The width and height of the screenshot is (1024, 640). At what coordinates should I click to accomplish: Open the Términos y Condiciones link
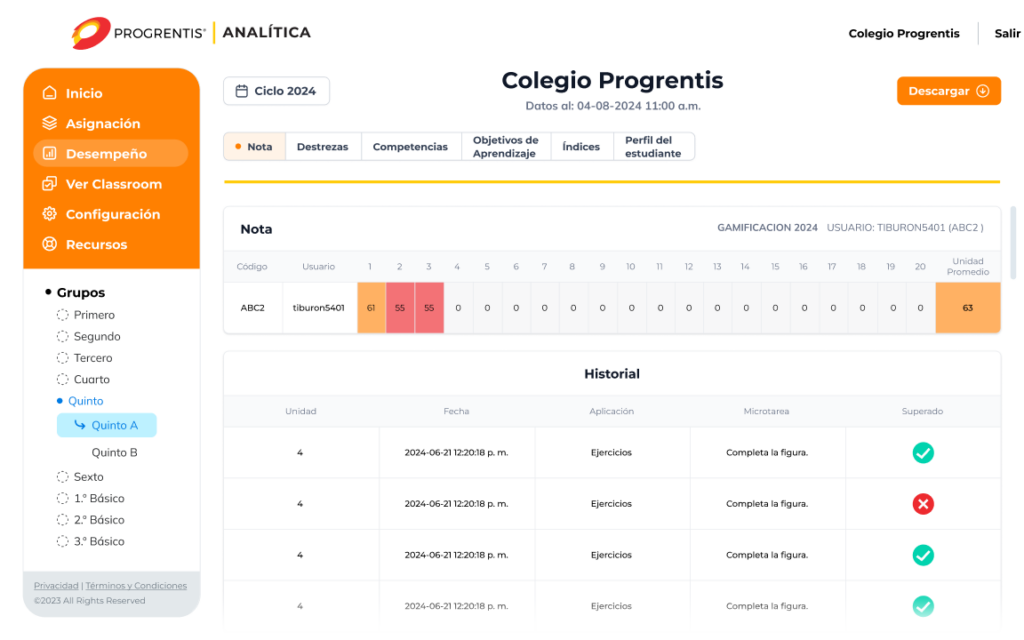[x=136, y=586]
